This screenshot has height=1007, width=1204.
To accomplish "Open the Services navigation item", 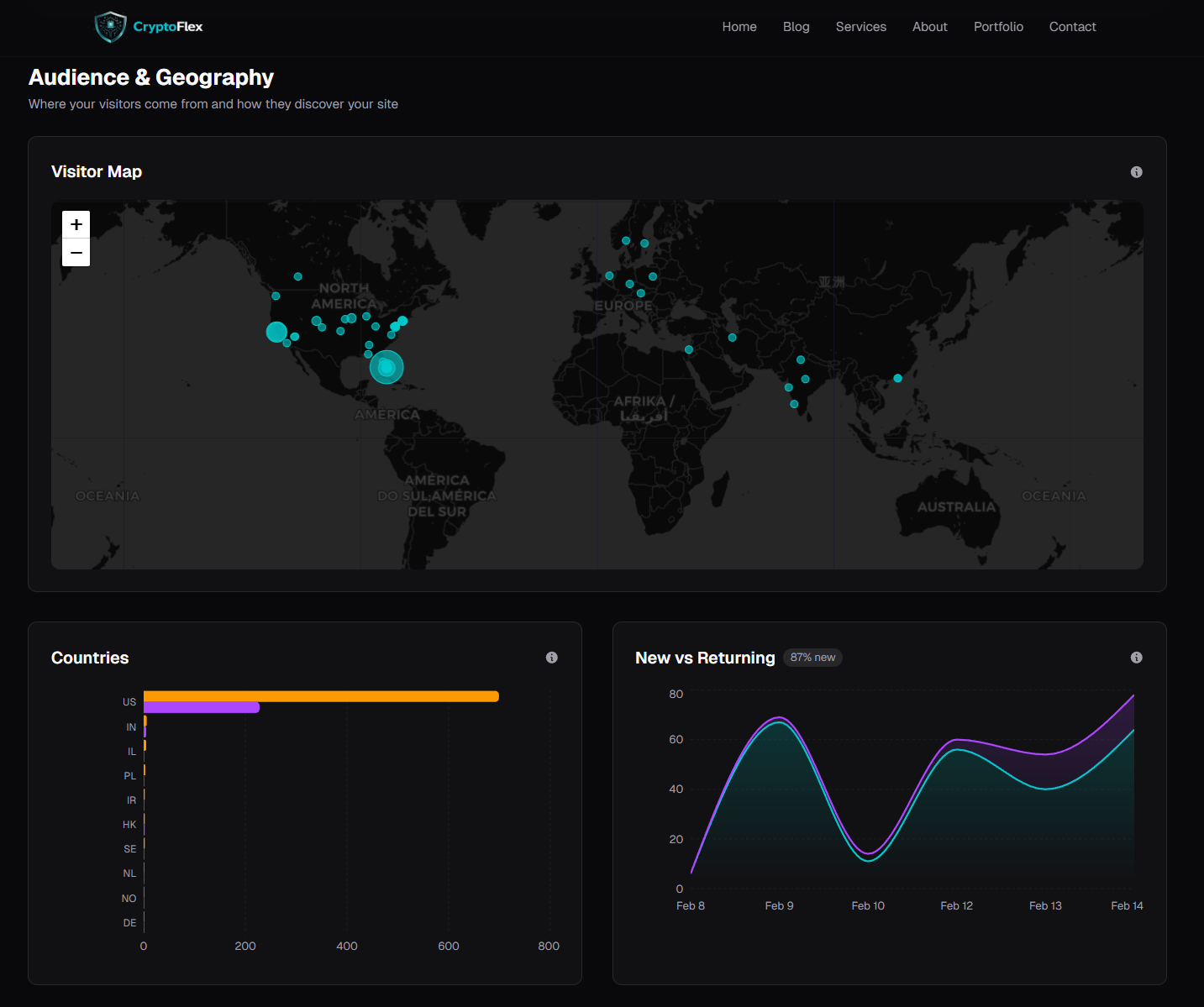I will (x=860, y=27).
